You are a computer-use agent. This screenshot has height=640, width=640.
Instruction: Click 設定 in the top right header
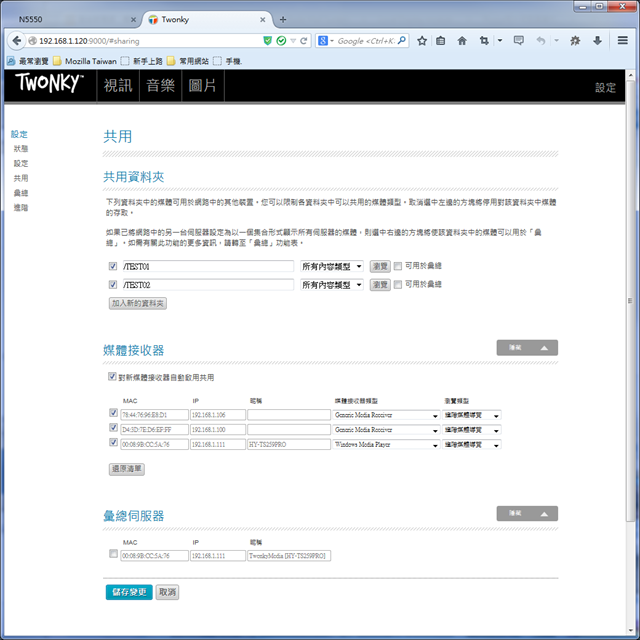(605, 87)
